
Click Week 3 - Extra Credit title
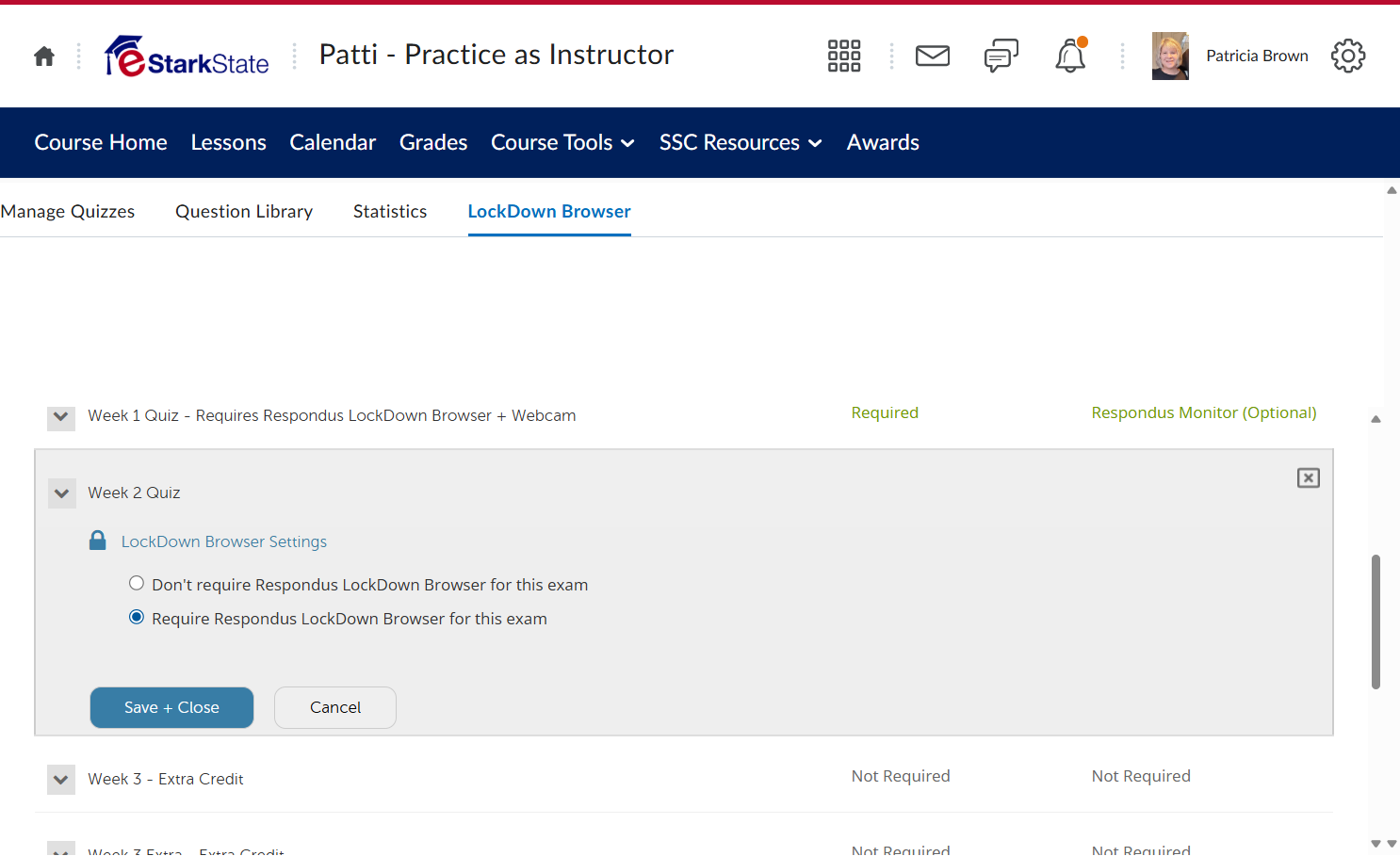(166, 779)
